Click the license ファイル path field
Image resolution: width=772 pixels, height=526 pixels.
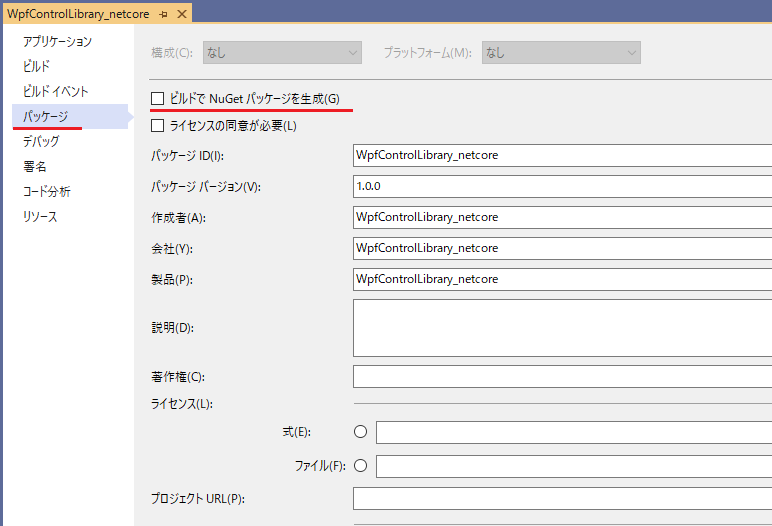(x=574, y=466)
